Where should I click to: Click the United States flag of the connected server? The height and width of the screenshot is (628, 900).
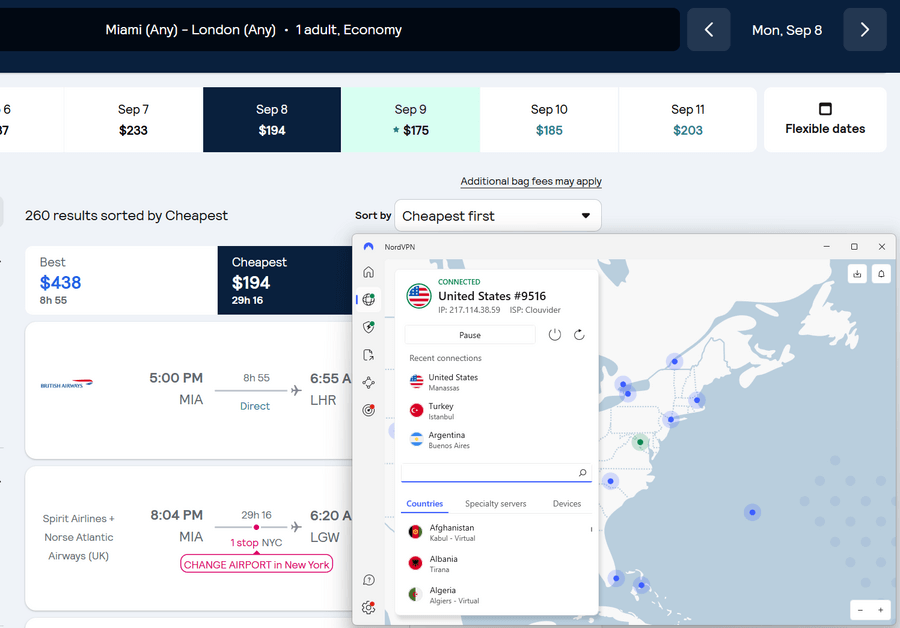[418, 296]
